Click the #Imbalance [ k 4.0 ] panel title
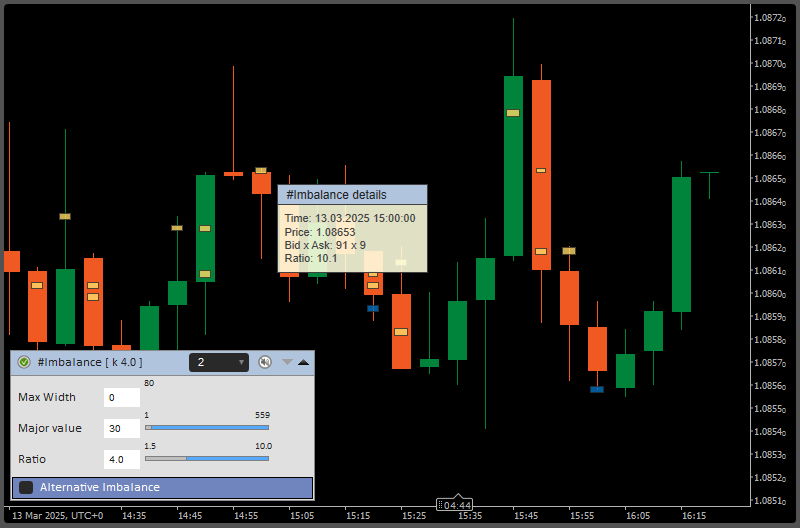 coord(89,362)
